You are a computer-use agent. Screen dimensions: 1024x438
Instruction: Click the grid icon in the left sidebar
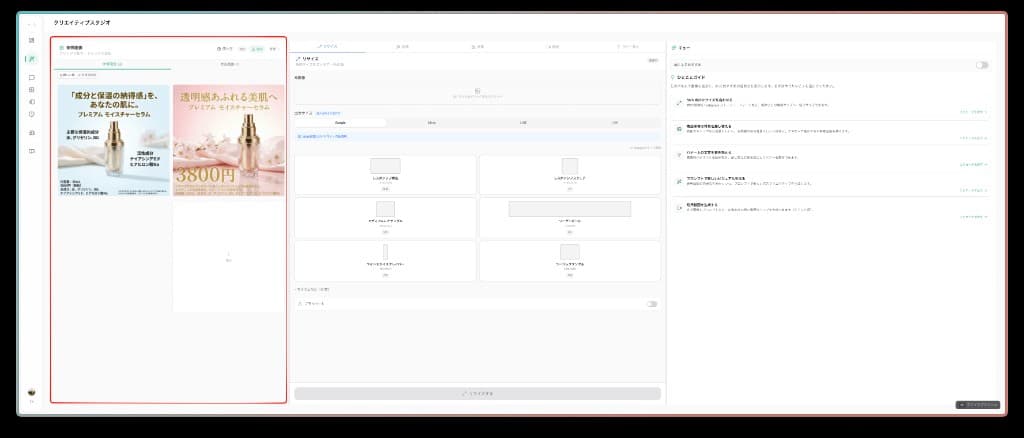(x=32, y=89)
